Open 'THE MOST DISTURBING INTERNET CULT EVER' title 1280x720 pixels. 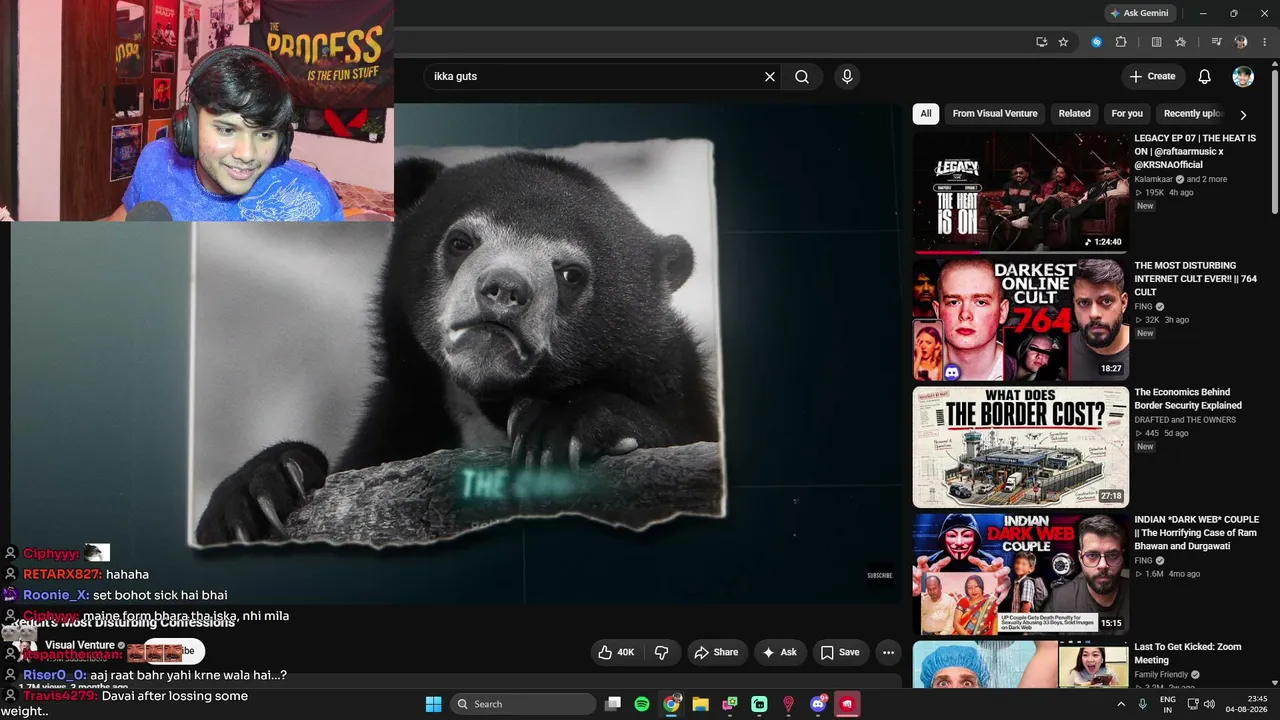click(x=1196, y=279)
